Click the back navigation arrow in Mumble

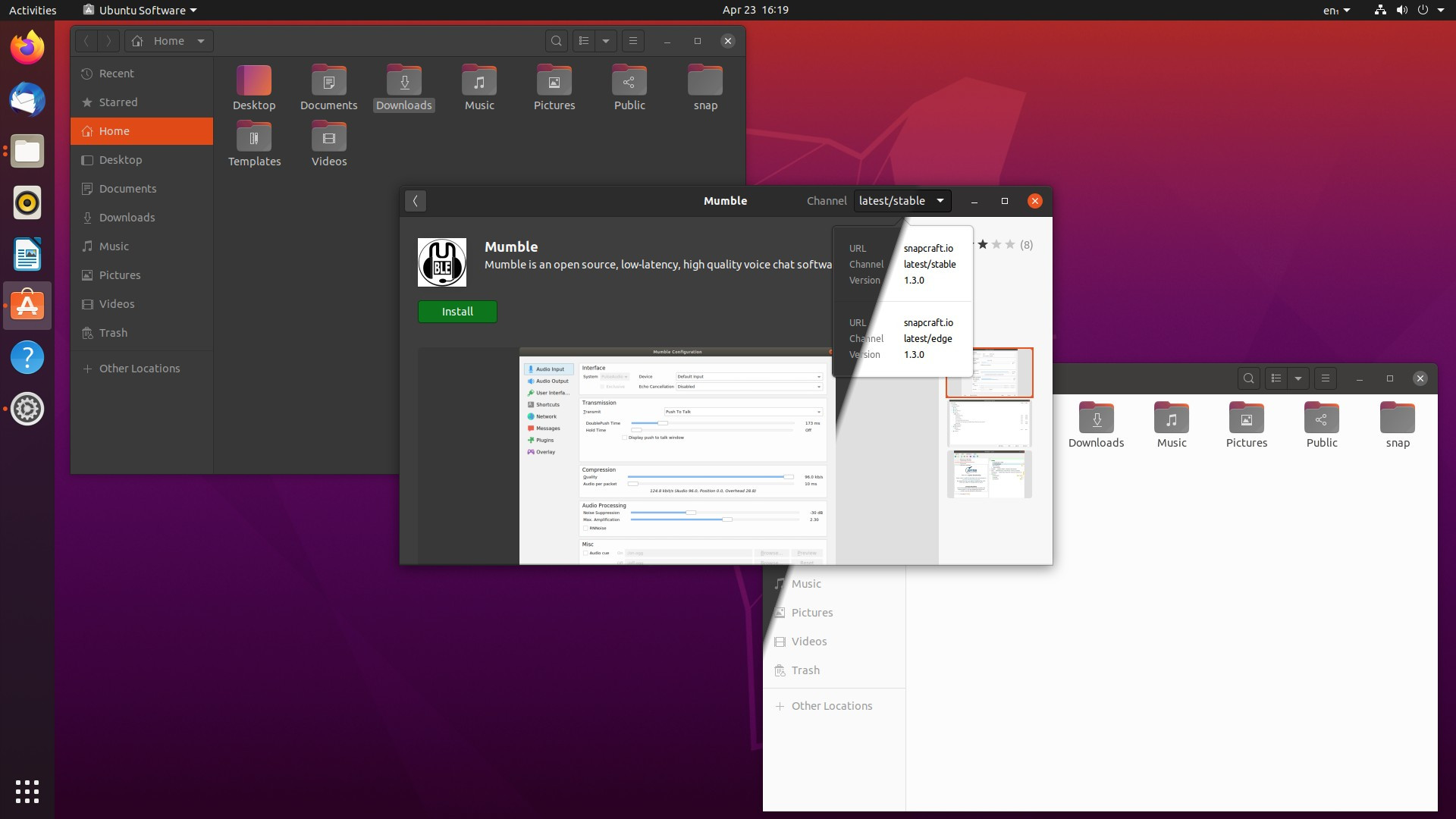[415, 200]
